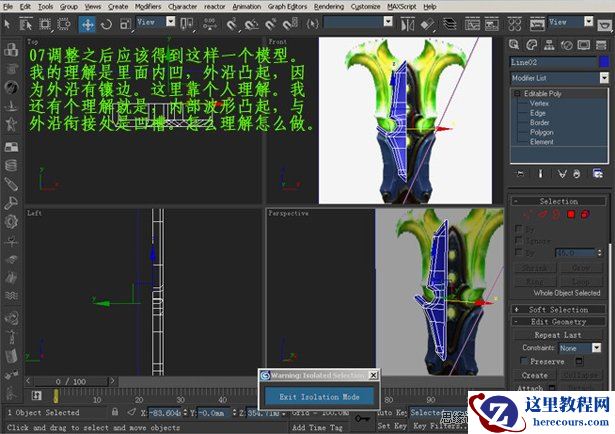Toggle Select and Manipulate tool
The height and width of the screenshot is (434, 615).
coord(210,24)
